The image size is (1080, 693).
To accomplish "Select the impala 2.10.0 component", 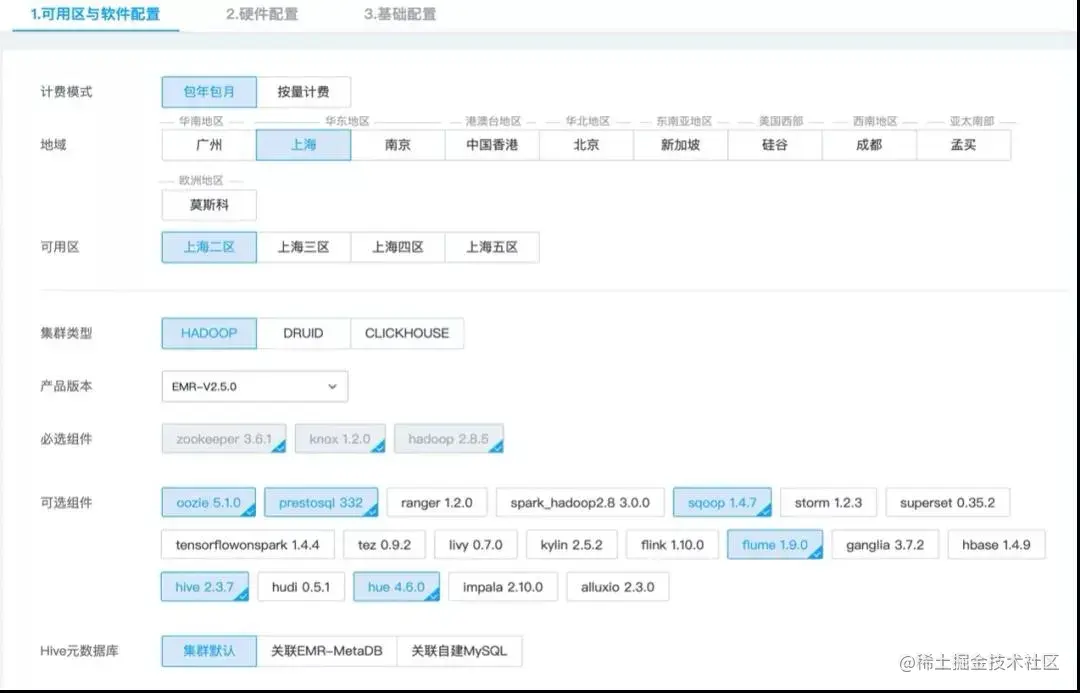I will coord(503,587).
